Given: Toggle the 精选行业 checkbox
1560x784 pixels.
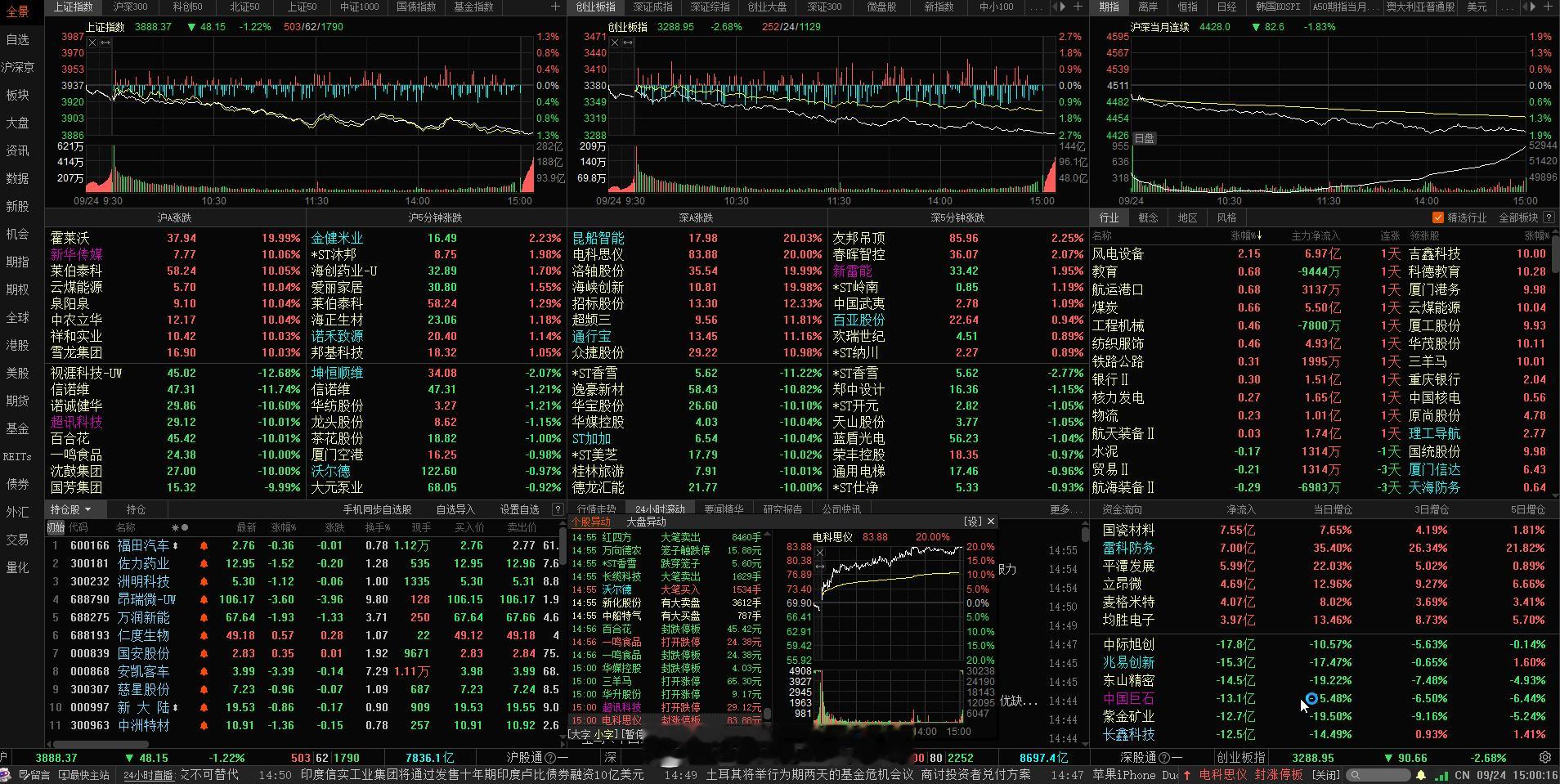Looking at the screenshot, I should tap(1437, 217).
